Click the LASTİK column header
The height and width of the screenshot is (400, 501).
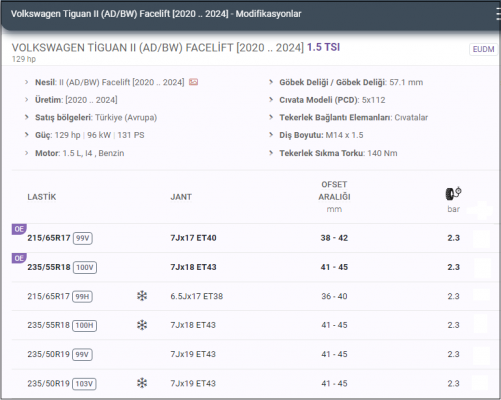click(42, 197)
